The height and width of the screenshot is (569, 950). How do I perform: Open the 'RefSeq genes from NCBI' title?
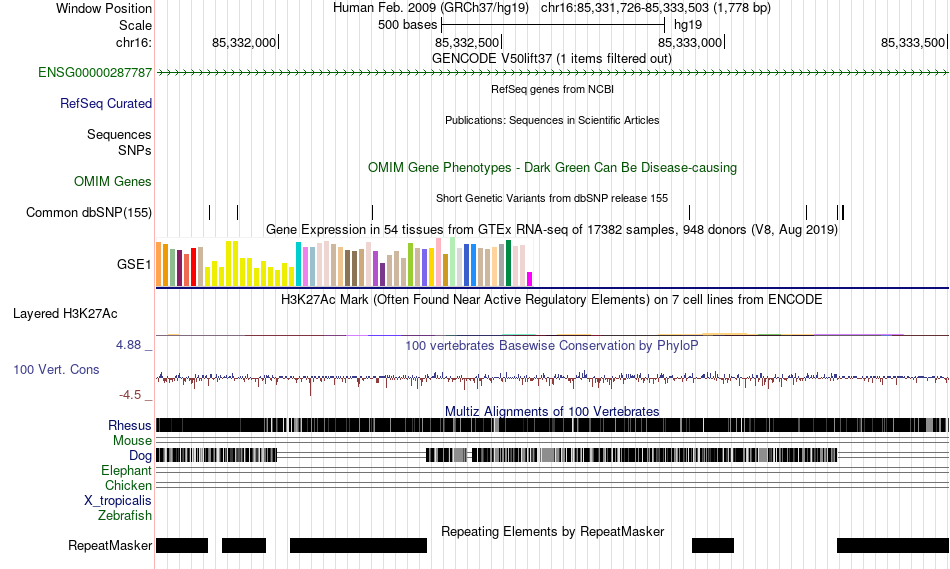(552, 89)
